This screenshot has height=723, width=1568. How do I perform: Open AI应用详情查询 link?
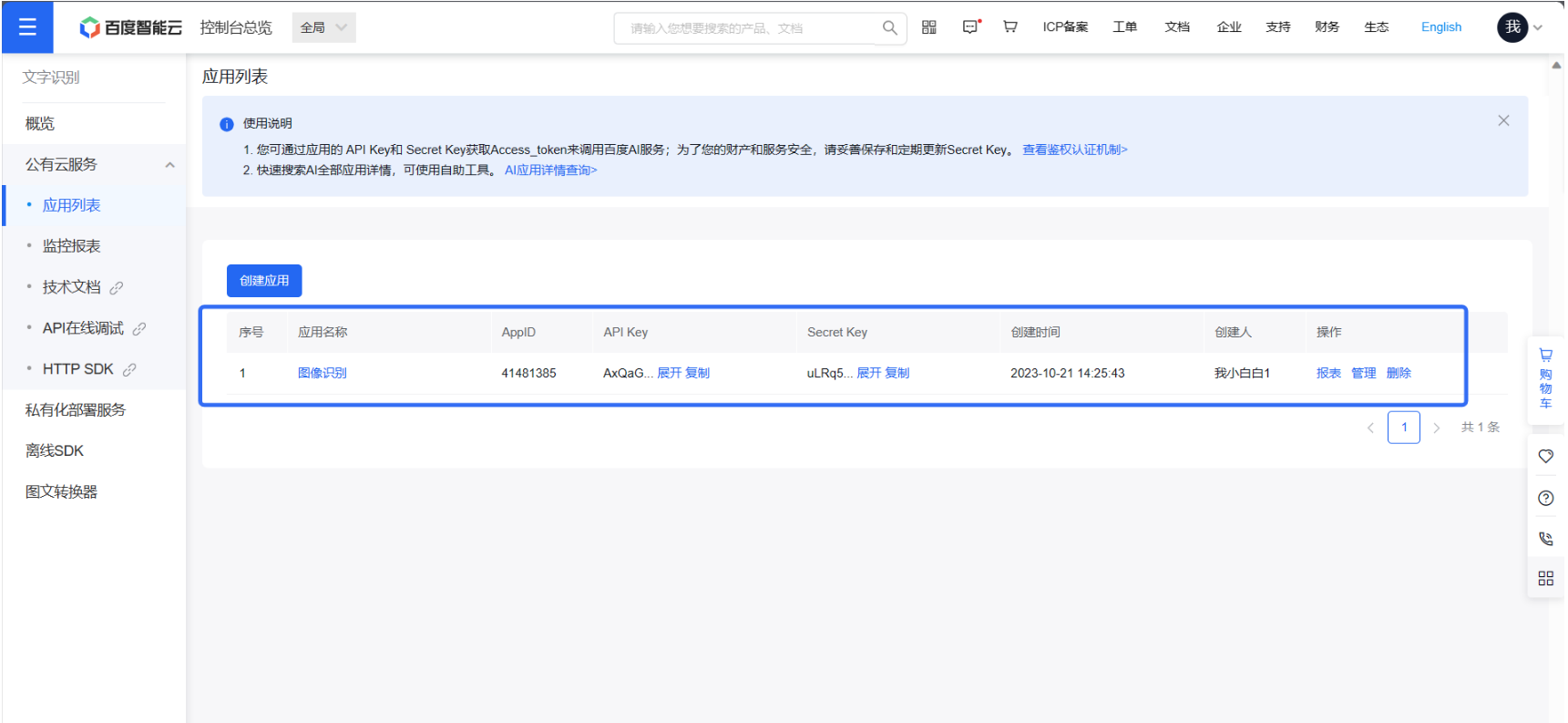pyautogui.click(x=551, y=170)
